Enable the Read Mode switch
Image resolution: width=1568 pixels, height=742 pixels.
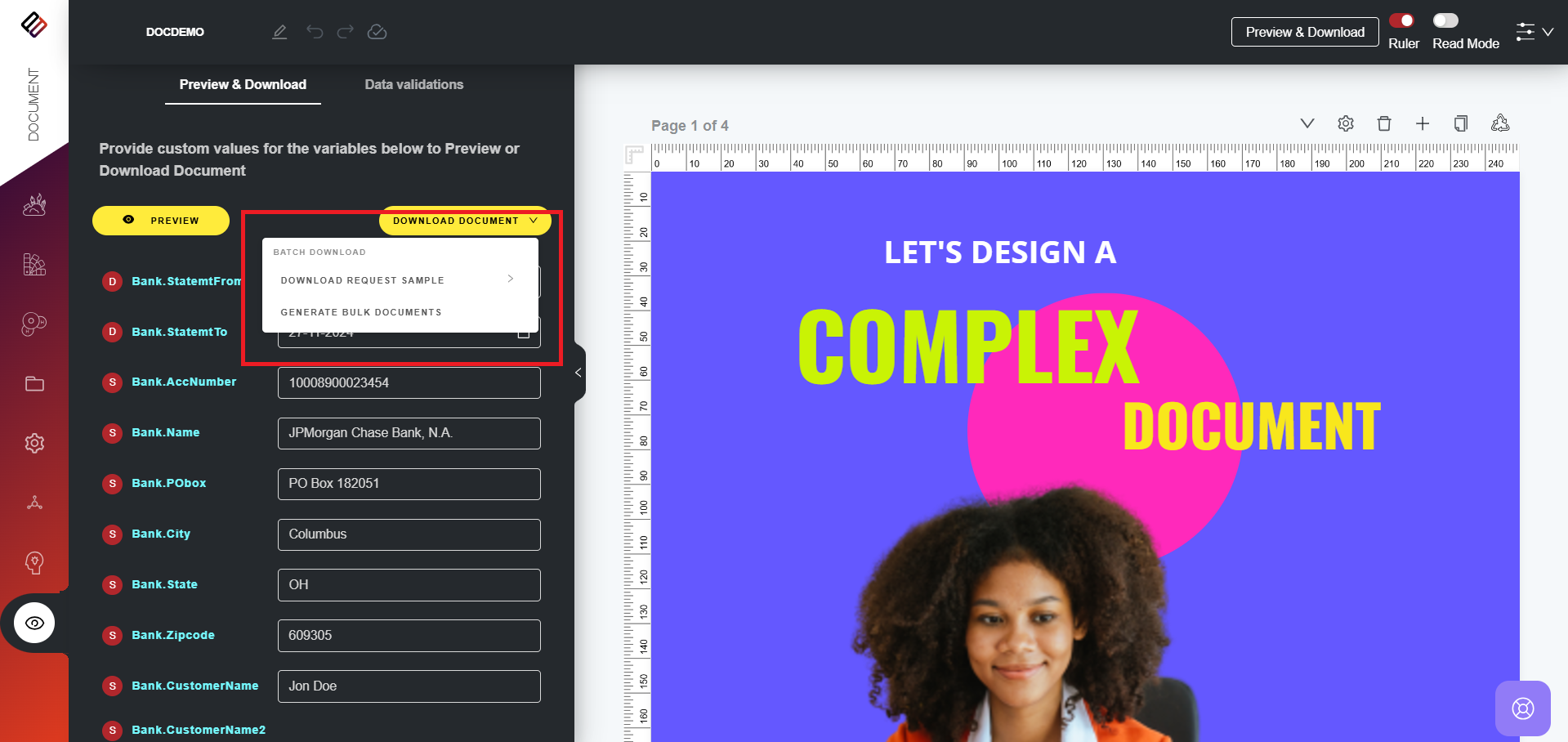1445,20
